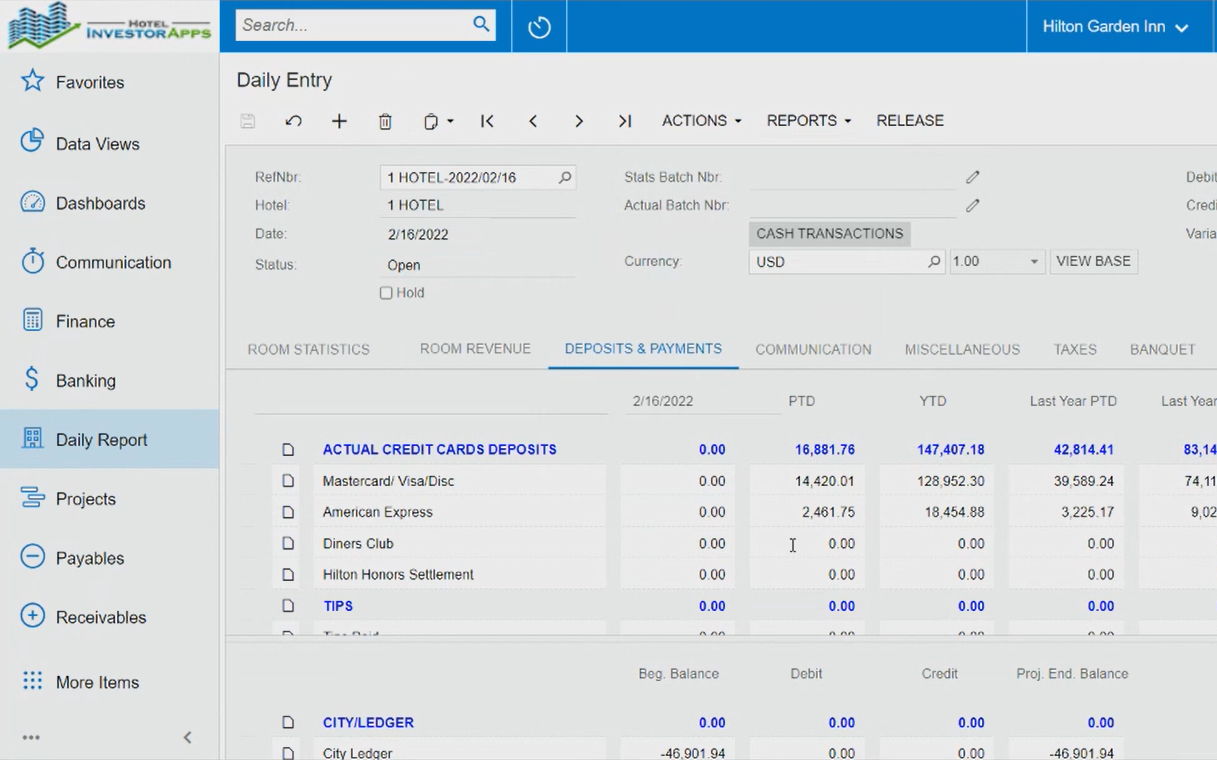
Task: Expand the ACTIONS menu
Action: point(701,121)
